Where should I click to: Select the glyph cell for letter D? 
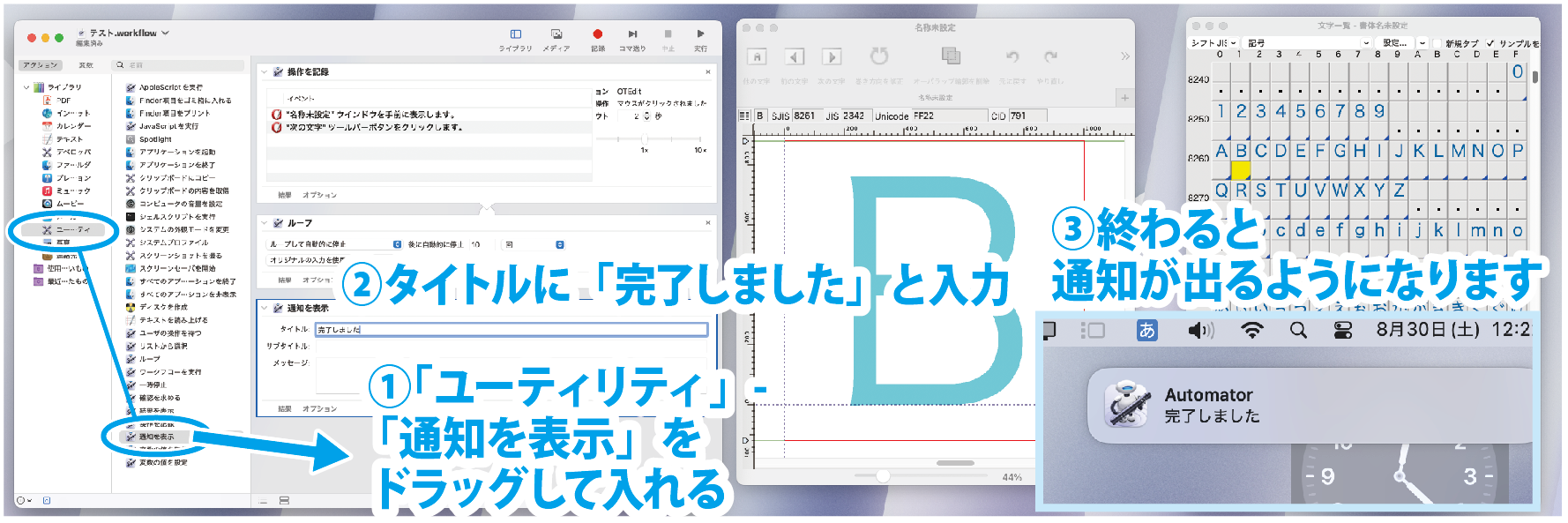pyautogui.click(x=1281, y=151)
